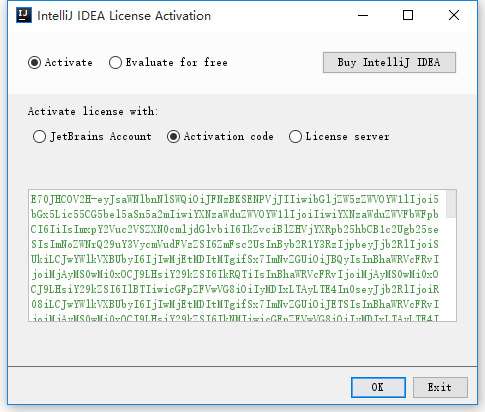Viewport: 485px width, 412px height.
Task: Click the code line beginning with bGx5Lic
Action: tap(235, 214)
